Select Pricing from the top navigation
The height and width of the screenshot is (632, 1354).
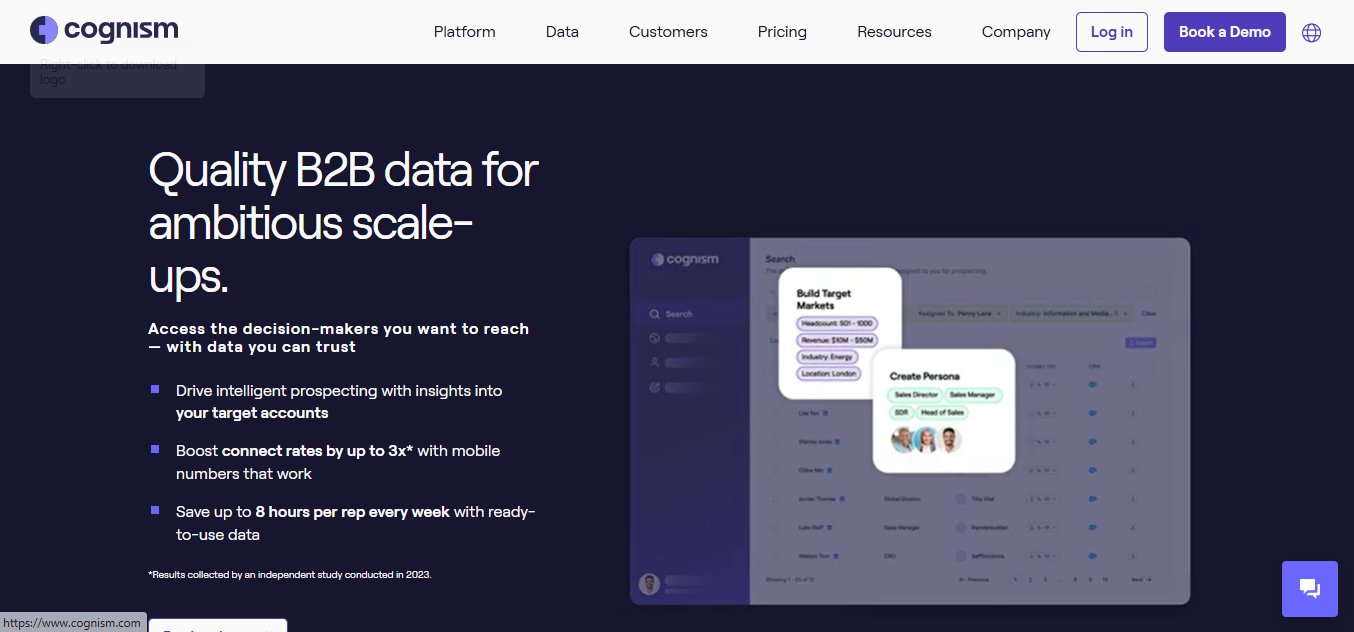tap(781, 31)
